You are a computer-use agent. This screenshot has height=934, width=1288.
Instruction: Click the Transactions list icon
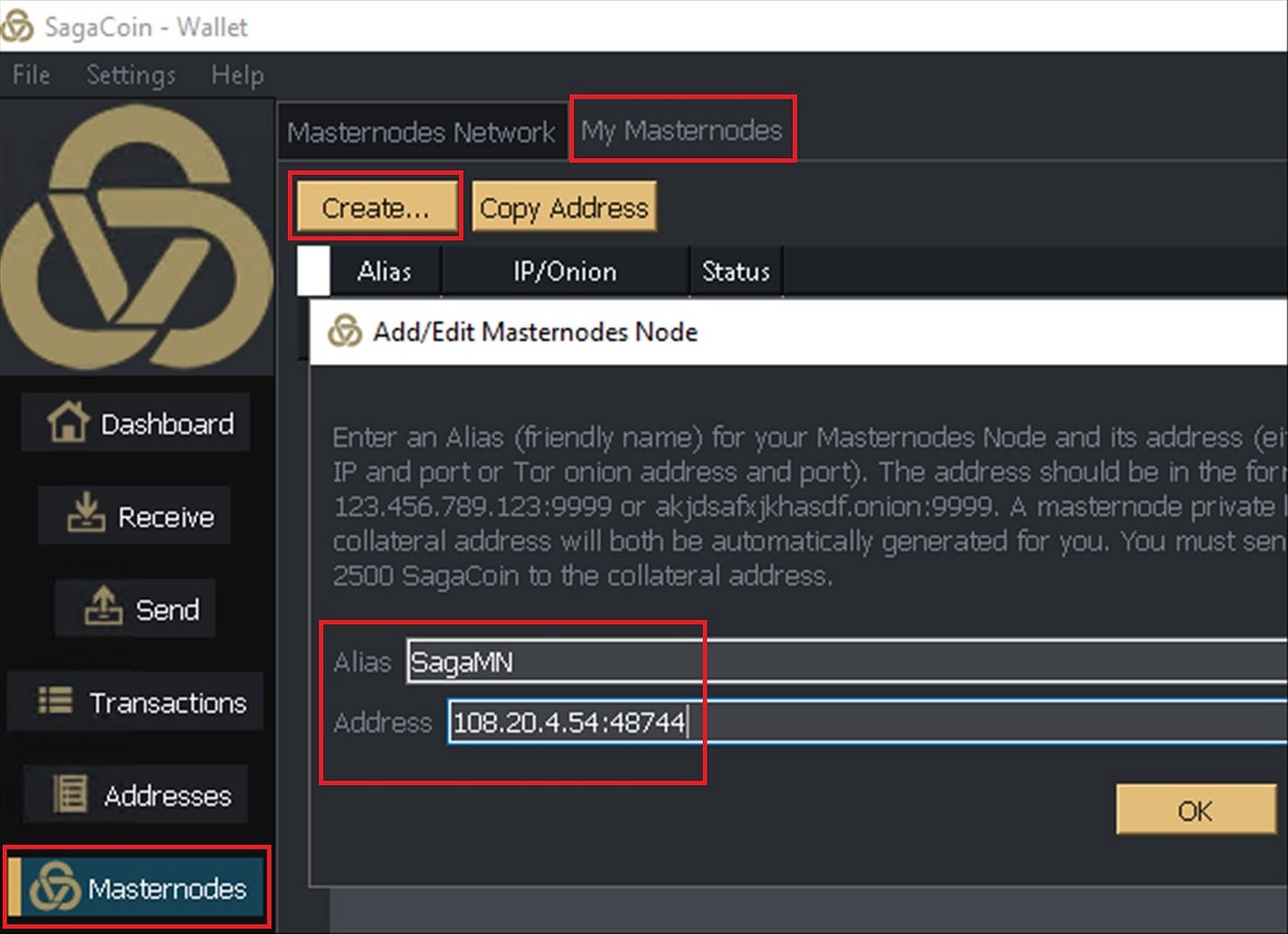point(55,701)
